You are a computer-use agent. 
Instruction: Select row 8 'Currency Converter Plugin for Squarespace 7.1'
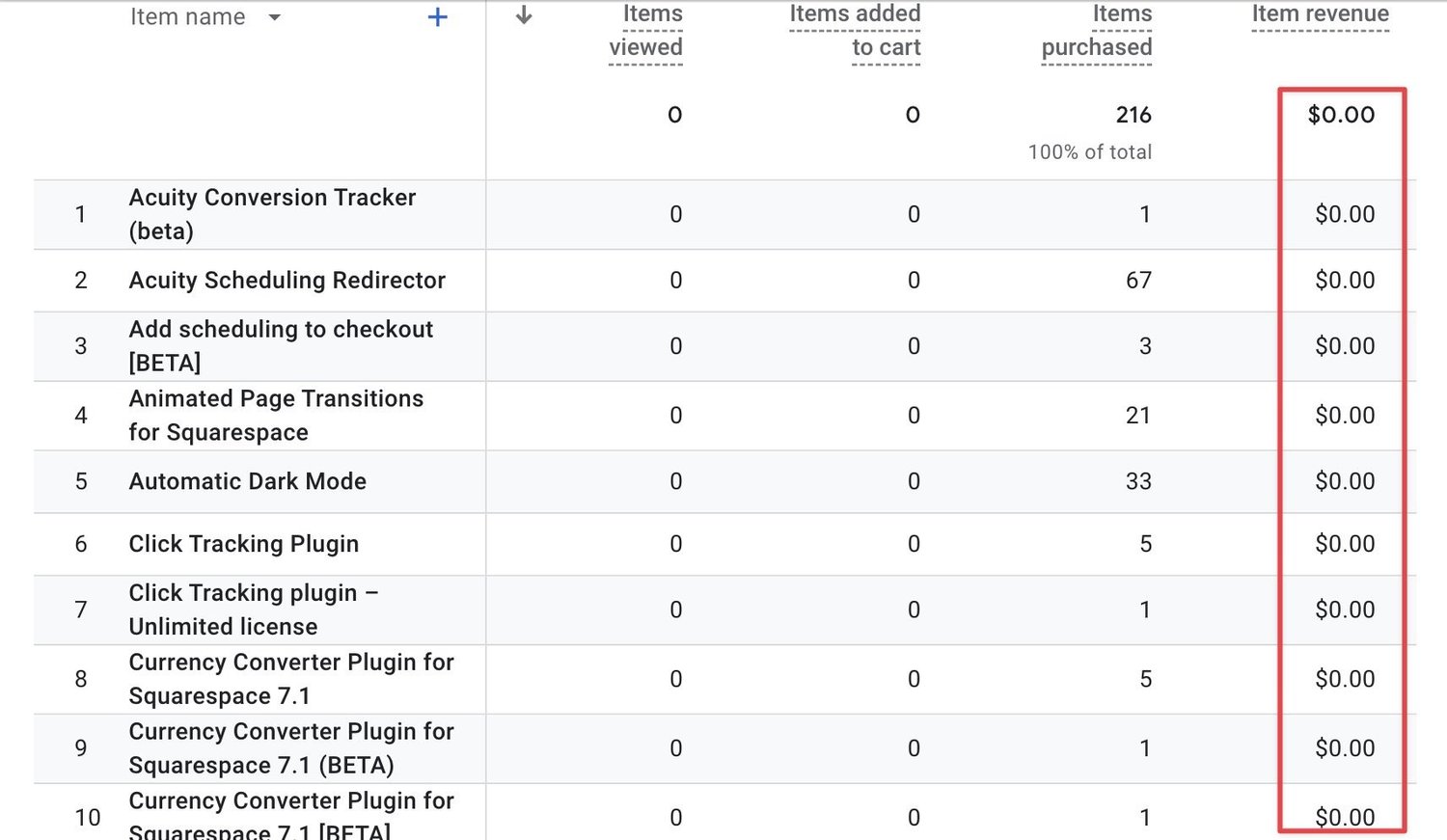tap(291, 679)
